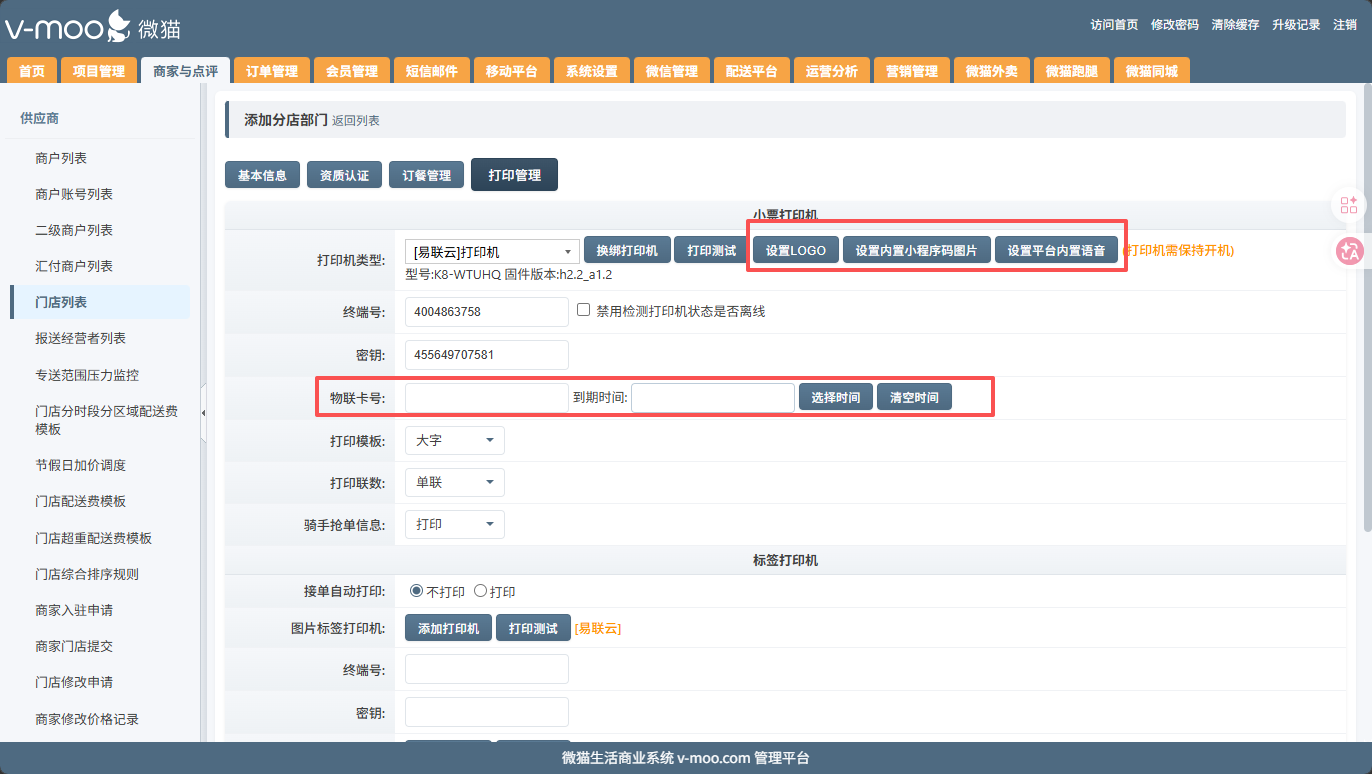Viewport: 1372px width, 774px height.
Task: Click the floating sparkle assistant icon
Action: pyautogui.click(x=1348, y=205)
